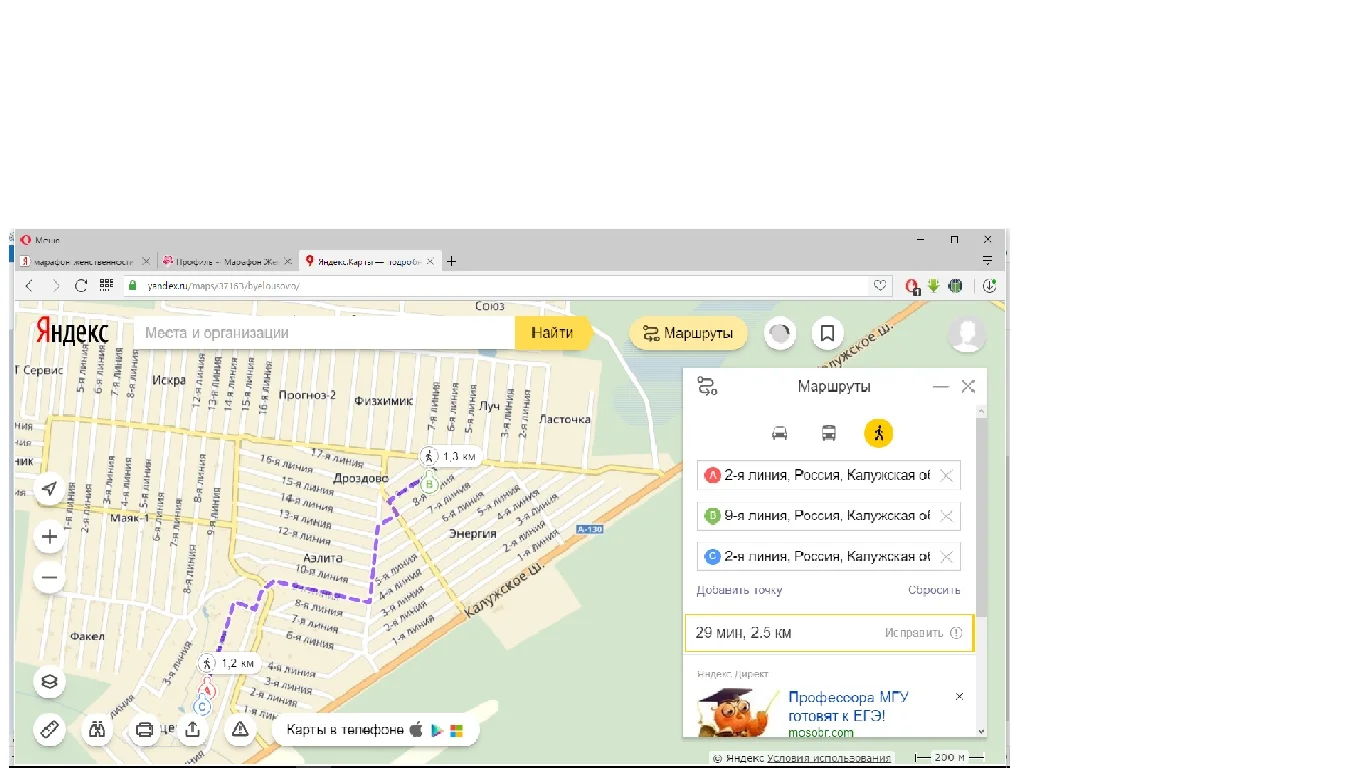Click the share map icon
The width and height of the screenshot is (1366, 768).
coord(192,729)
